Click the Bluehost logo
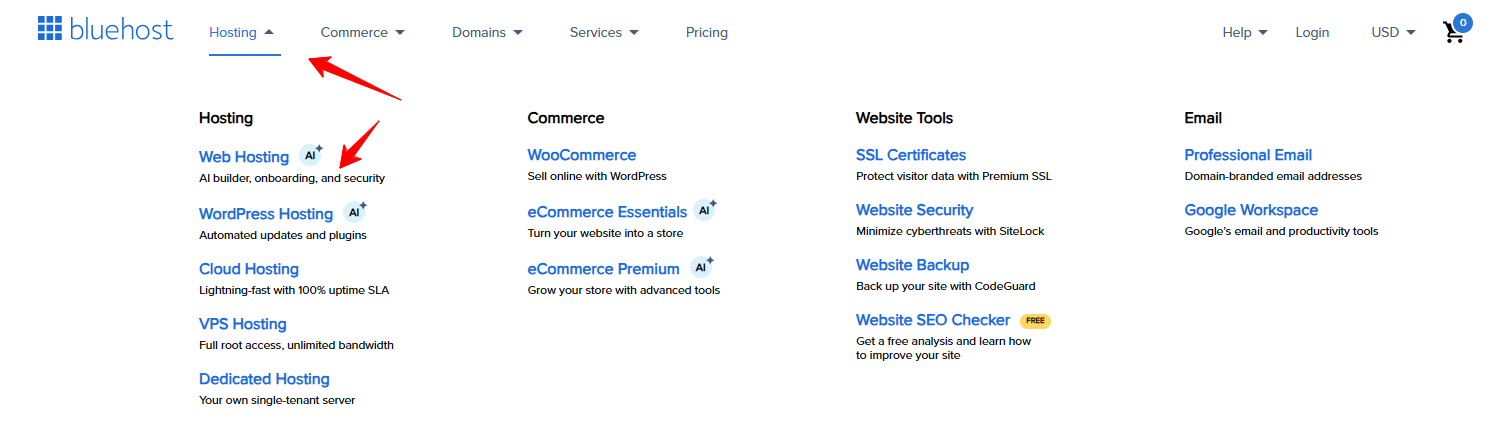Viewport: 1504px width, 430px height. click(x=105, y=30)
